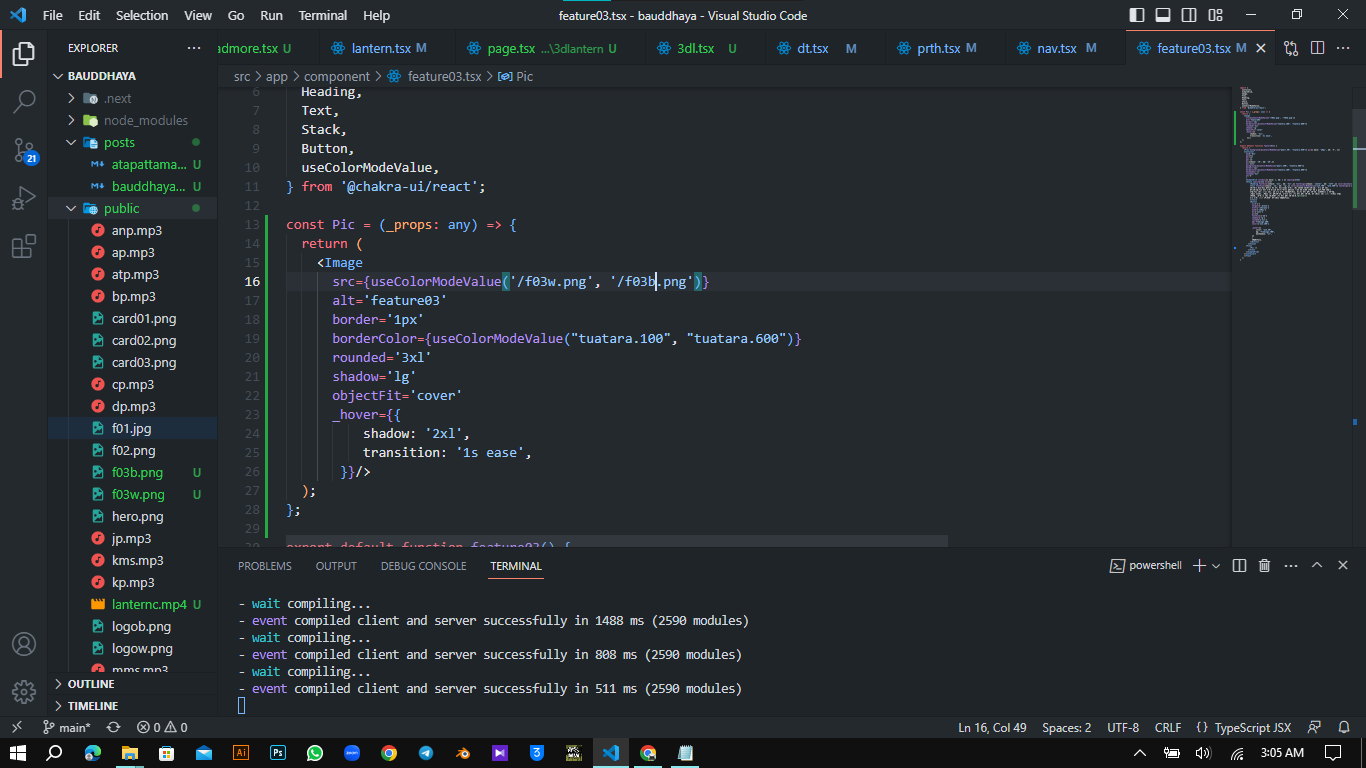Click the Explorer more actions ellipsis
Image resolution: width=1366 pixels, height=768 pixels.
tap(193, 48)
